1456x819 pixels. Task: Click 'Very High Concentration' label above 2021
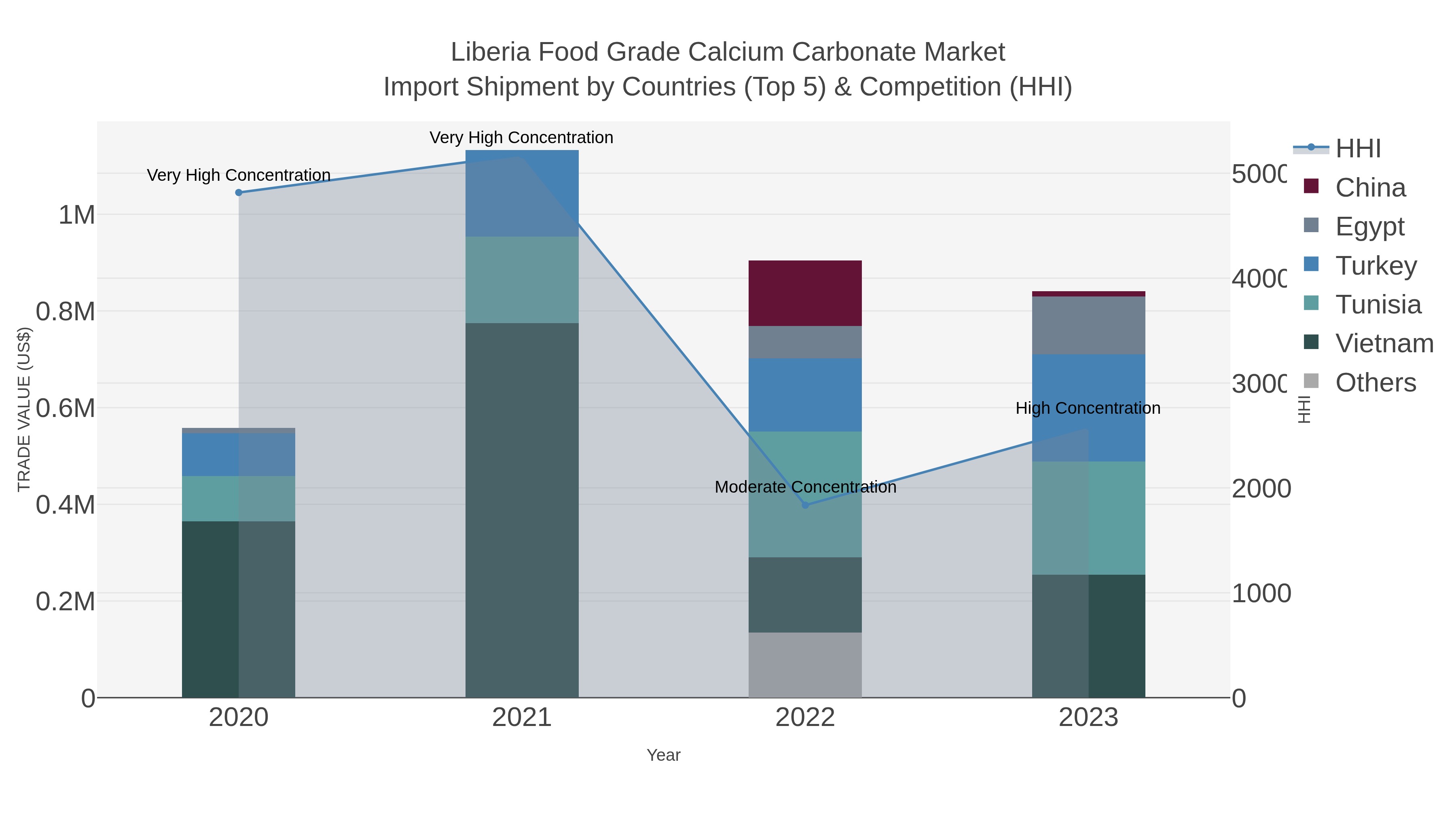pos(521,138)
